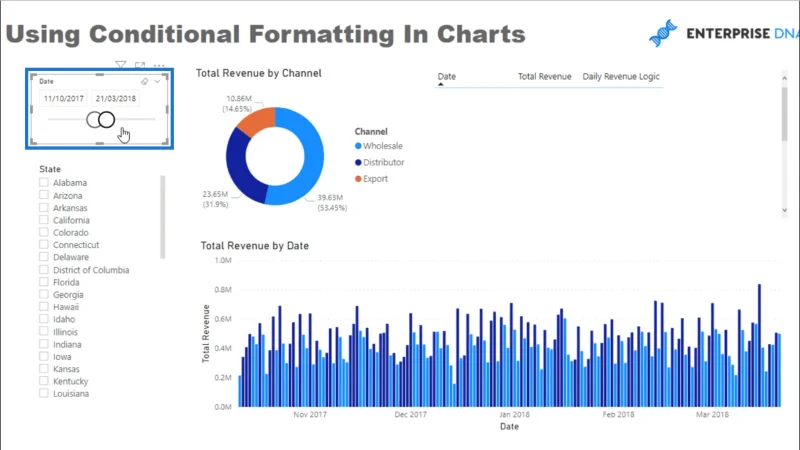Expand the Date slicer type chevron
This screenshot has height=450, width=800.
(157, 82)
